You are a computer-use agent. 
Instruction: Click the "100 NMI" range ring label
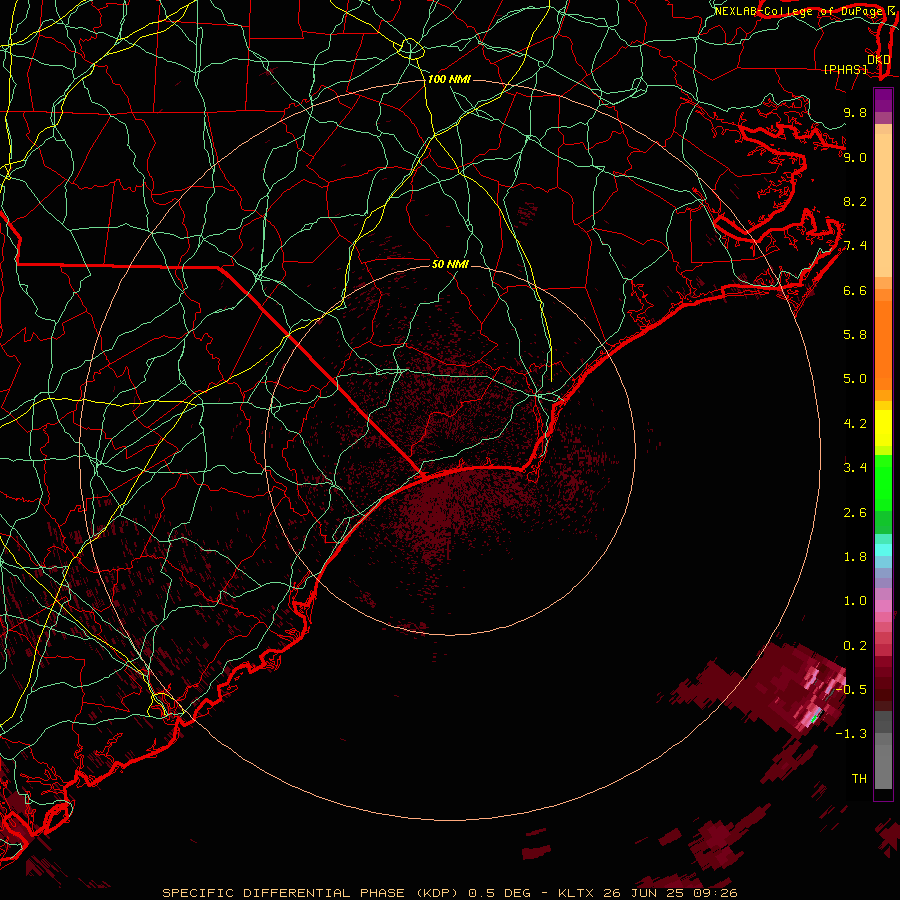(449, 79)
